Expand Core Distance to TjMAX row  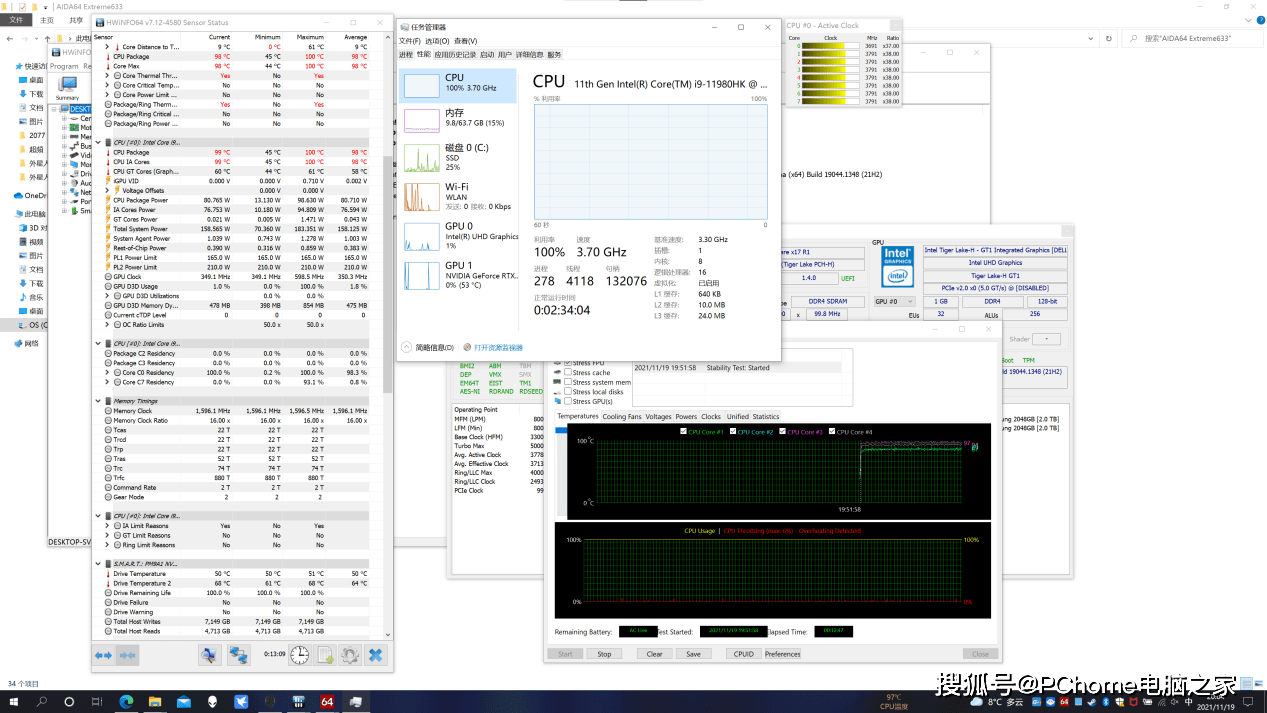(109, 47)
